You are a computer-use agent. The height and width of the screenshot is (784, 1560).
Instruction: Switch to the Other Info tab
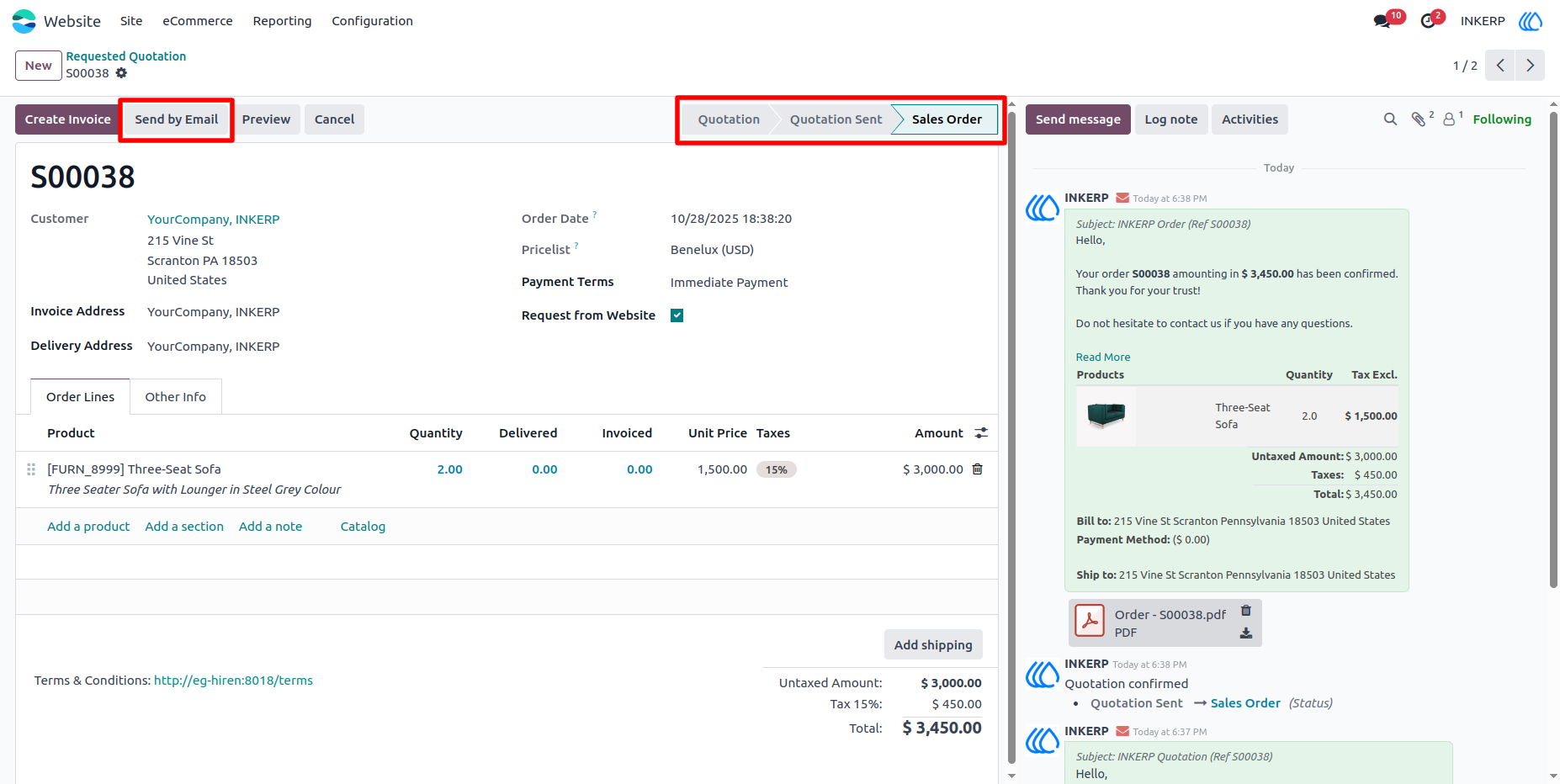pyautogui.click(x=175, y=397)
